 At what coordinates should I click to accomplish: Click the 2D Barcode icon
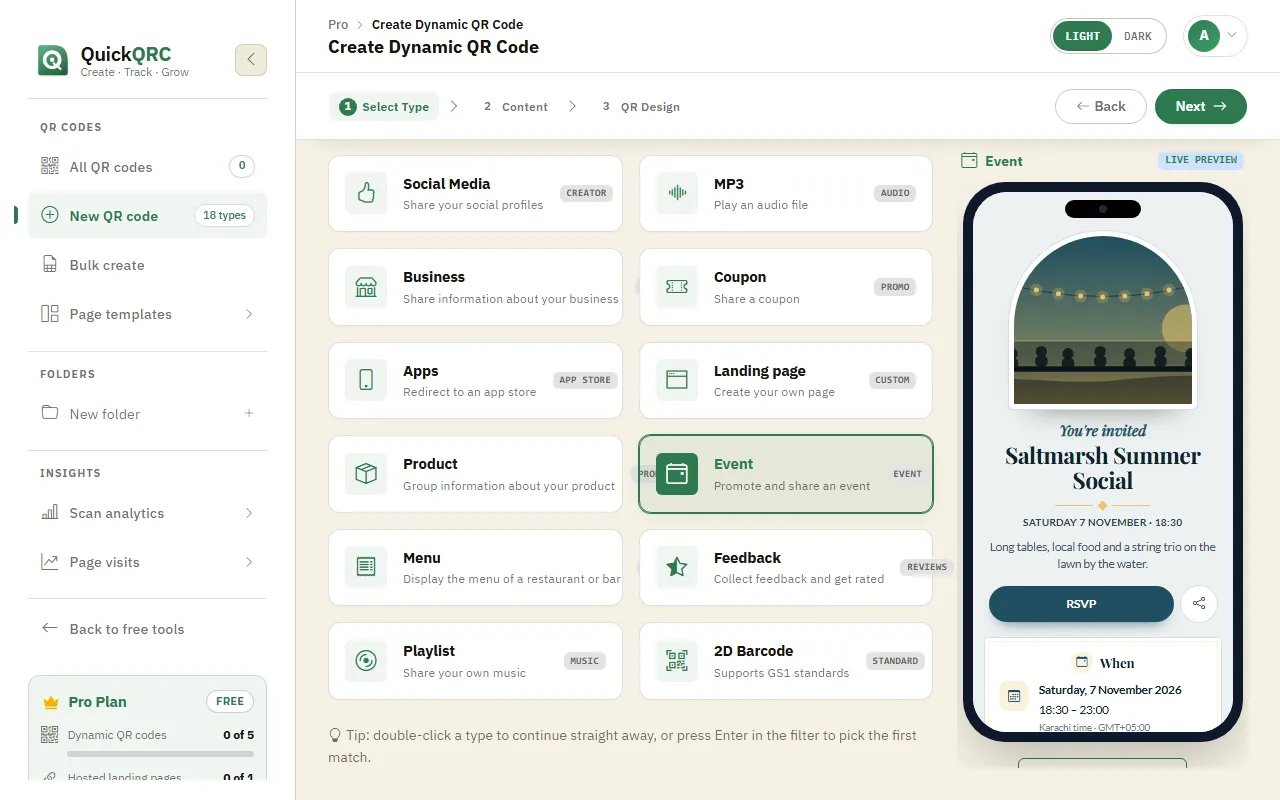point(677,661)
